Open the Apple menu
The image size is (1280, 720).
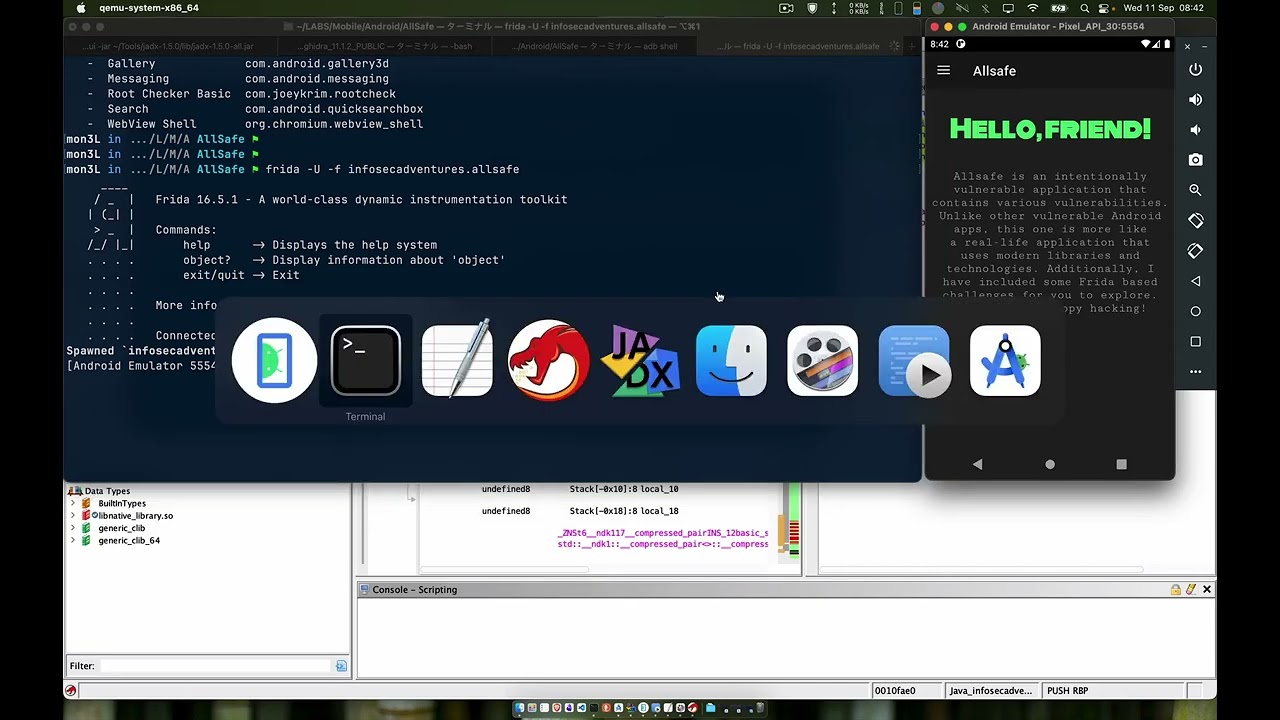pos(81,8)
